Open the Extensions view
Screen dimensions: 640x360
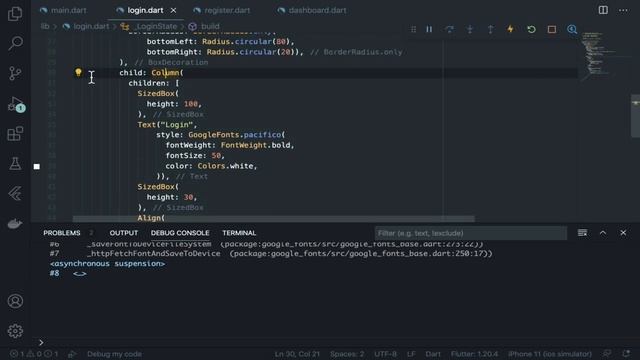15,134
